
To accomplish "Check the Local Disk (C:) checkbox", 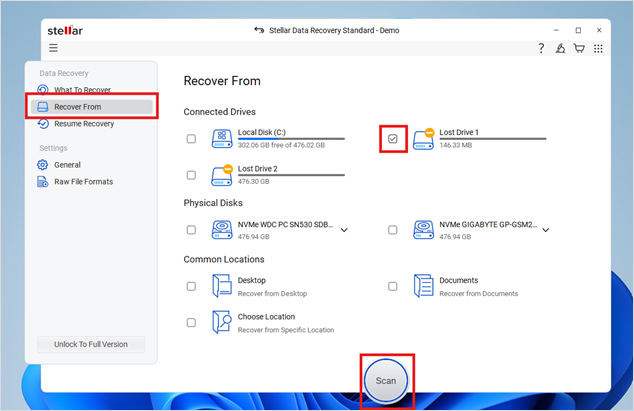I will (191, 139).
